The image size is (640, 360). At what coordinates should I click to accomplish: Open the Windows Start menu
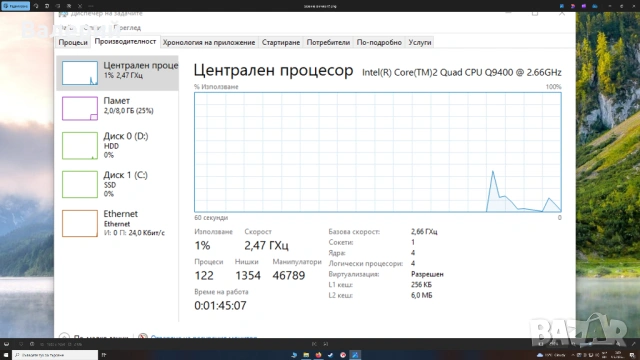(6, 355)
